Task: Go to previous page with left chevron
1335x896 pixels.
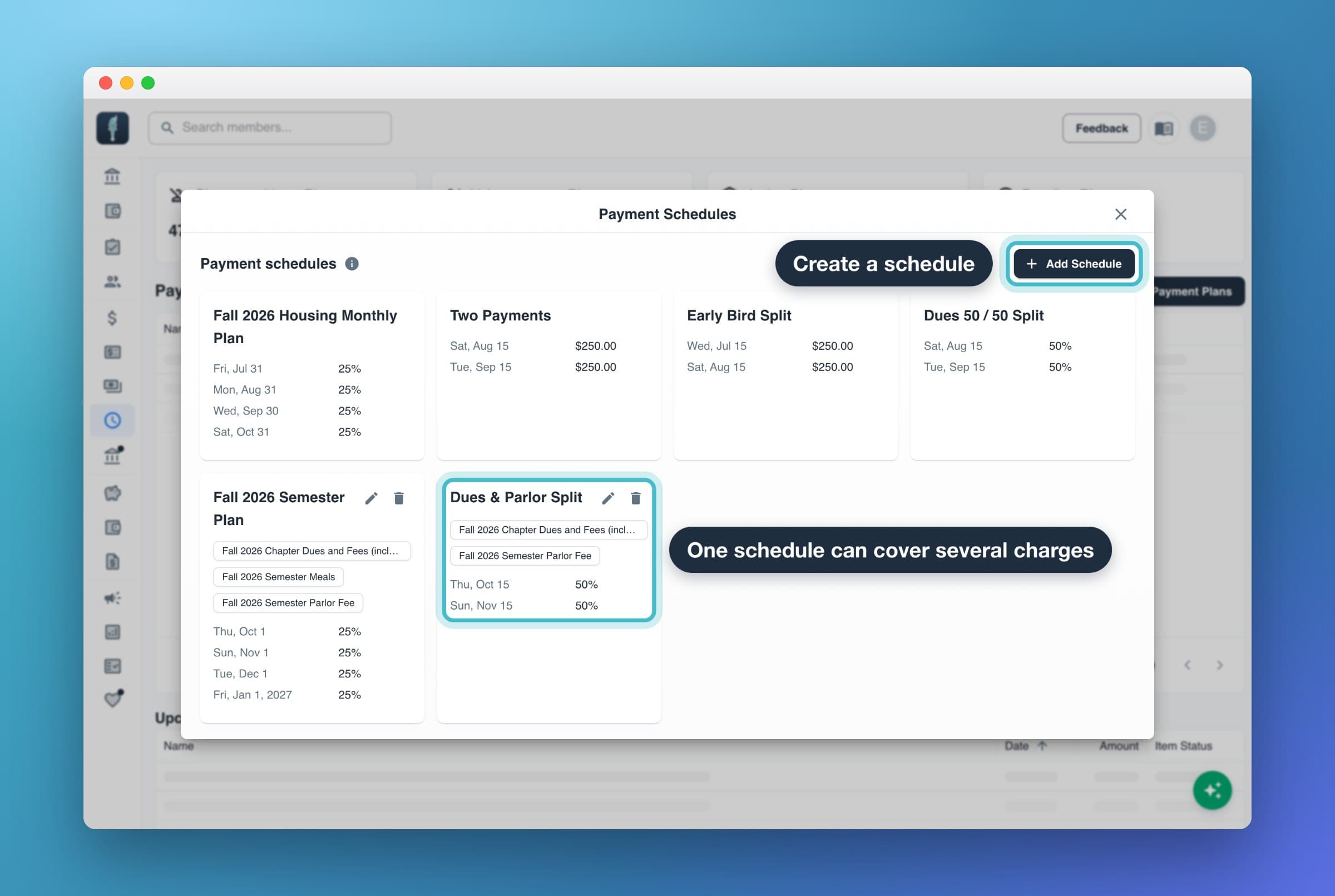Action: 1188,665
